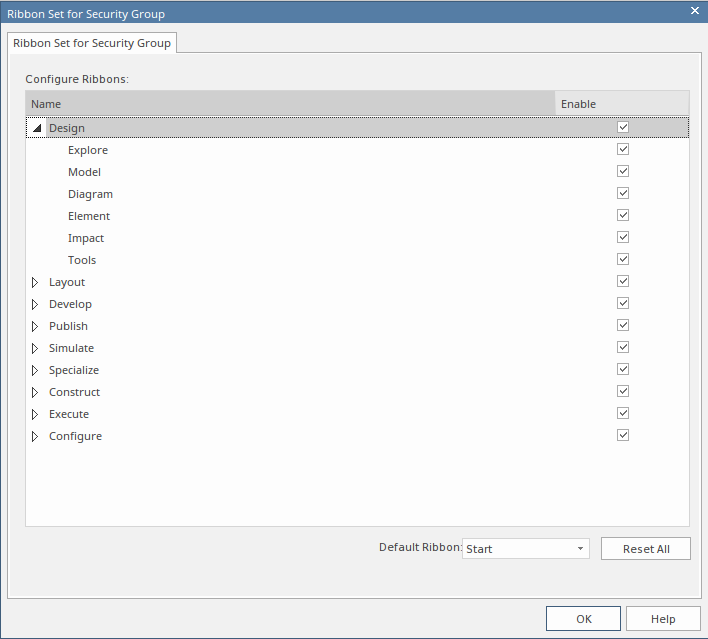708x639 pixels.
Task: Expand the Layout ribbon node
Action: pyautogui.click(x=36, y=283)
